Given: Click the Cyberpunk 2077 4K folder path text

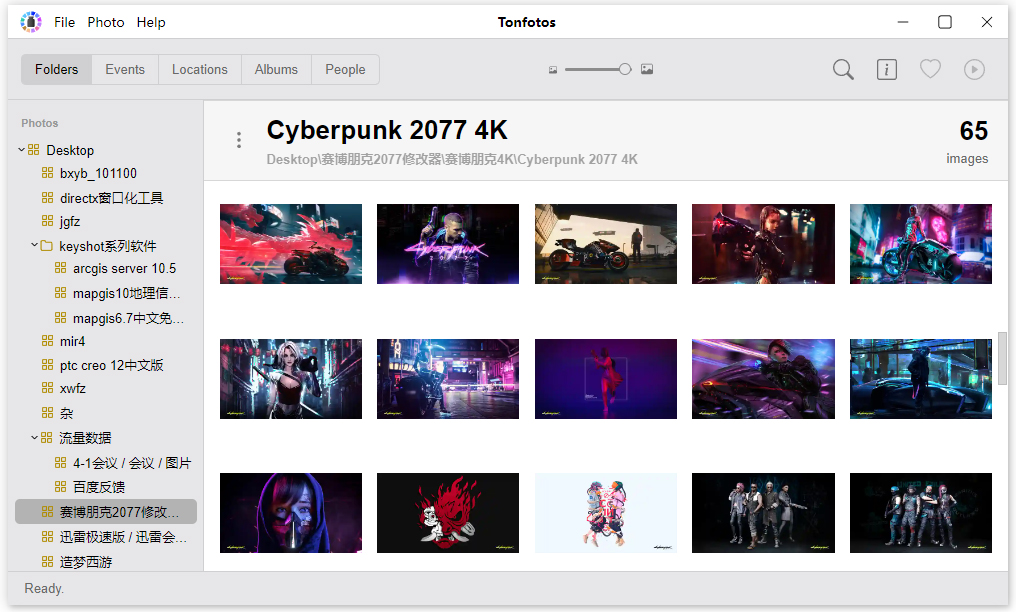Looking at the screenshot, I should tap(452, 159).
